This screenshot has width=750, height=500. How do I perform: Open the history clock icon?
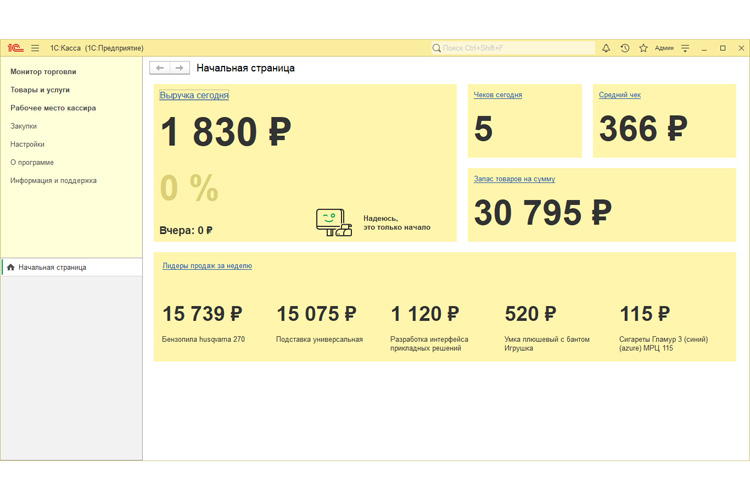coord(625,48)
